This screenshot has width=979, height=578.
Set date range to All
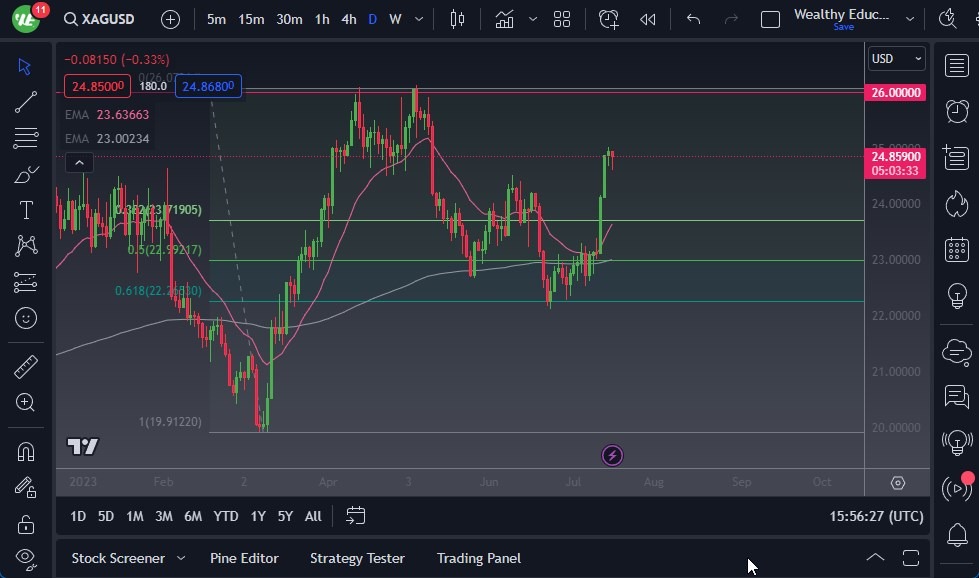pyautogui.click(x=313, y=516)
